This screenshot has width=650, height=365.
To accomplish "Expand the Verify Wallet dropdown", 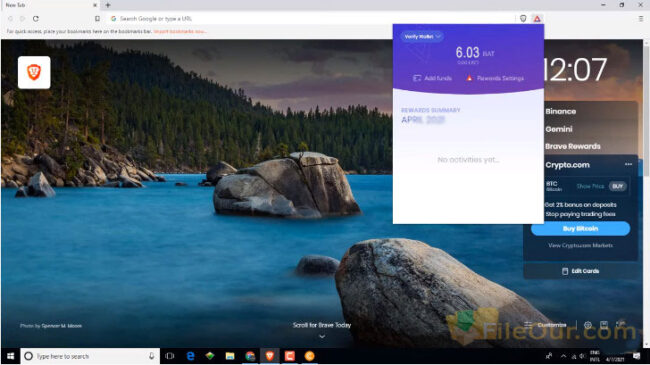I will (x=422, y=36).
